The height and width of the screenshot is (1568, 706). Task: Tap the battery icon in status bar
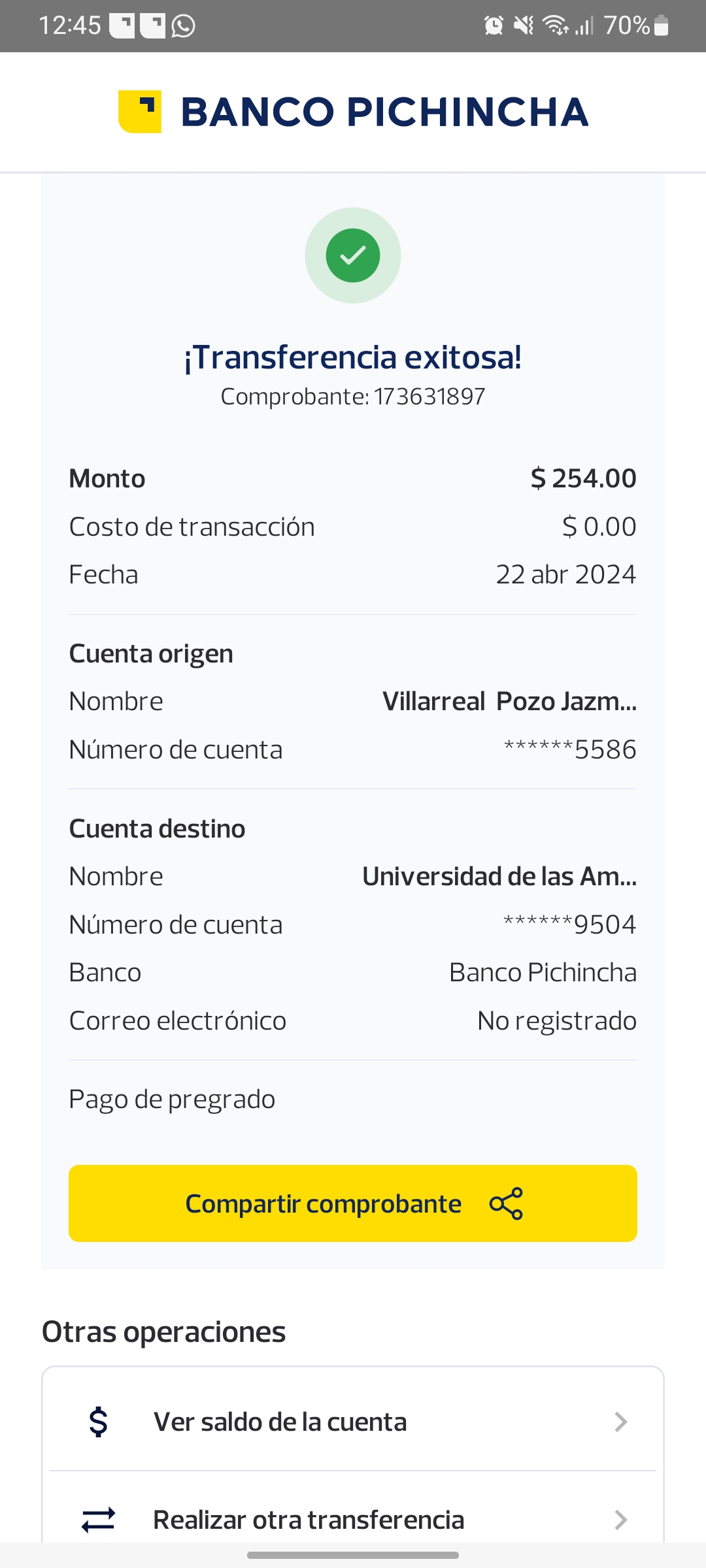(661, 26)
